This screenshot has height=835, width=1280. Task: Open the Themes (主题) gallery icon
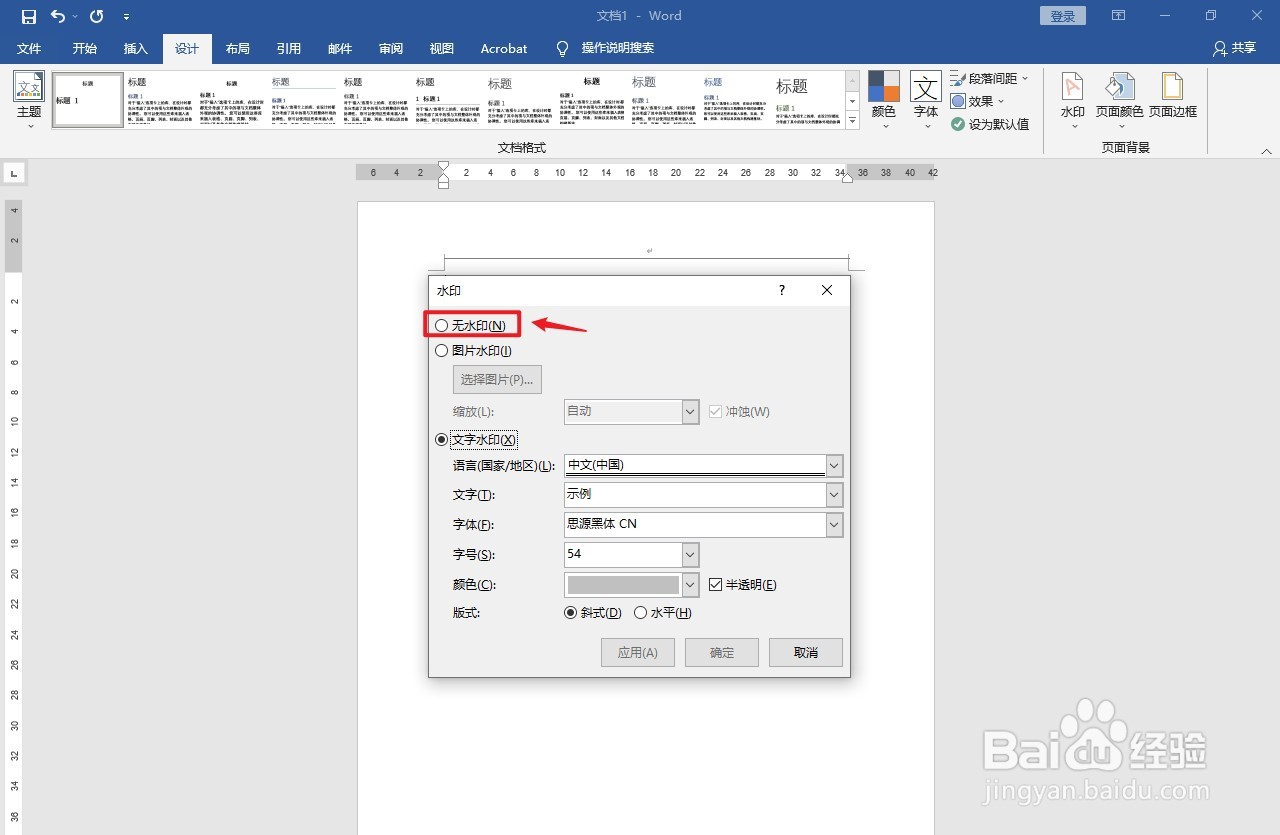[29, 87]
